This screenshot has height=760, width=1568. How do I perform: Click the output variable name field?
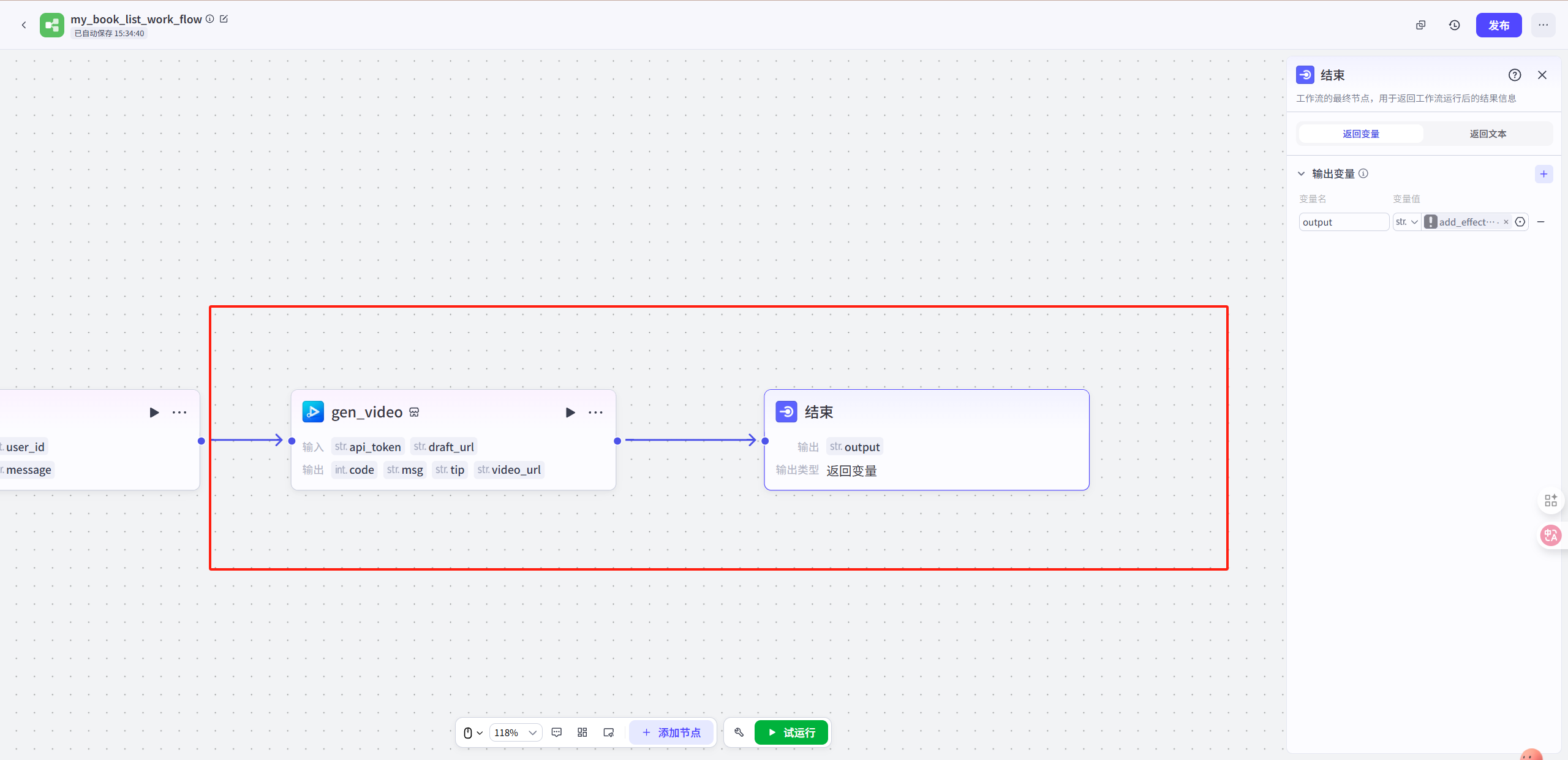(x=1343, y=222)
